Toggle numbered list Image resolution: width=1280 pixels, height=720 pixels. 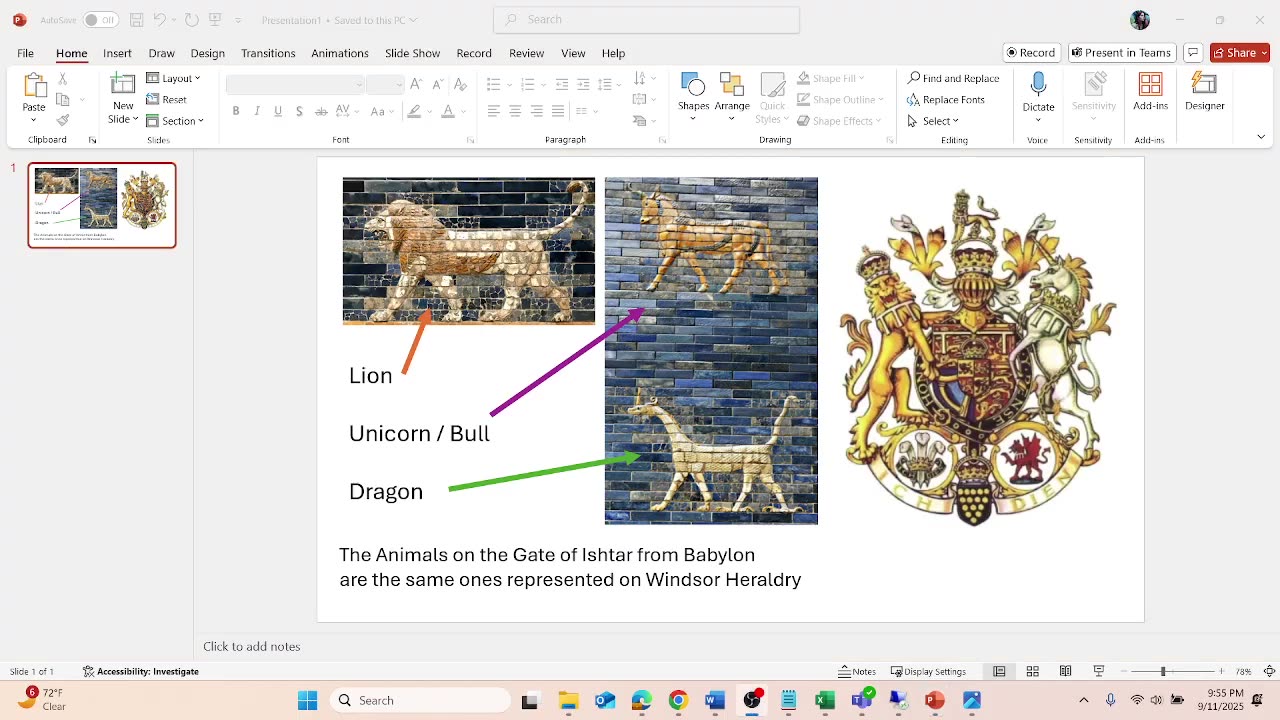[x=527, y=84]
